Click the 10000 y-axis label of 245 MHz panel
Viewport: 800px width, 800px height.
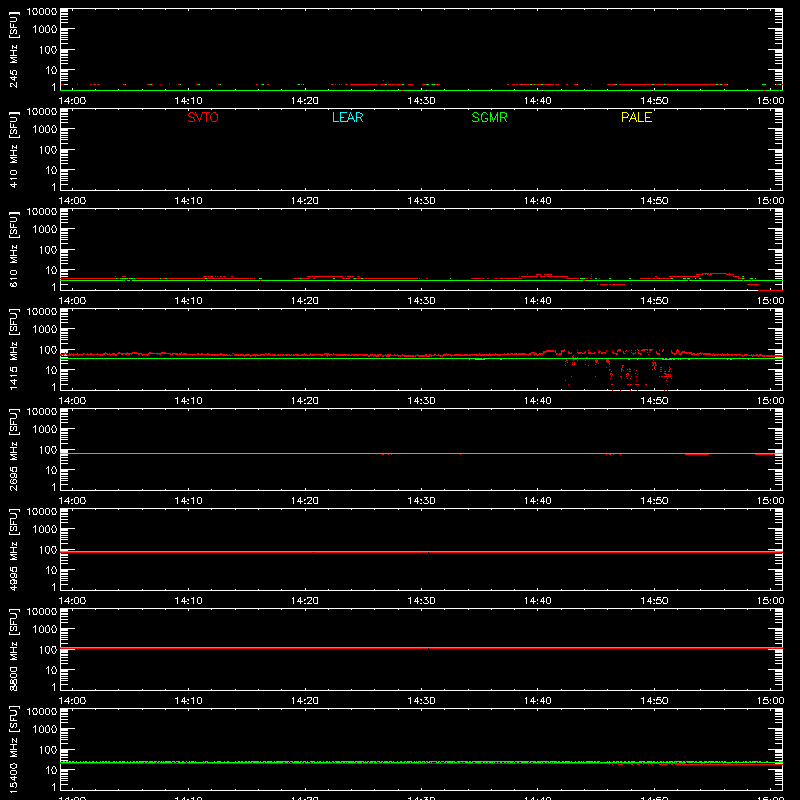42,12
